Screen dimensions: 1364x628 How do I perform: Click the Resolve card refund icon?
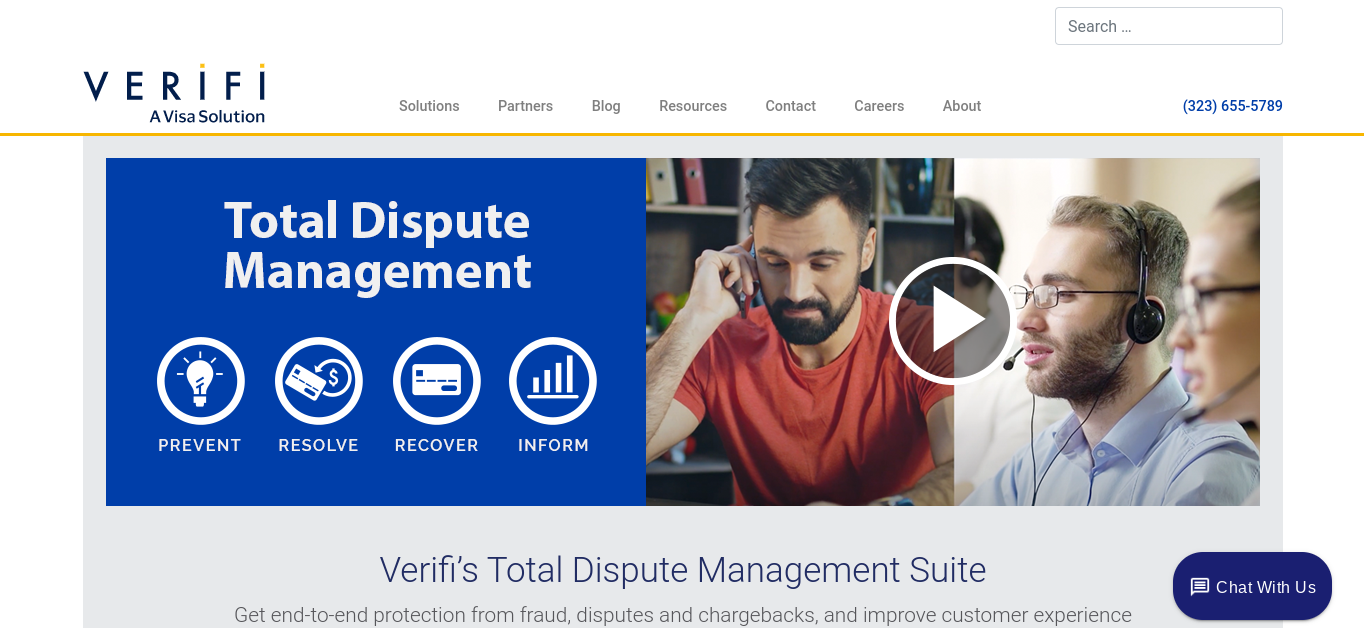pyautogui.click(x=319, y=381)
